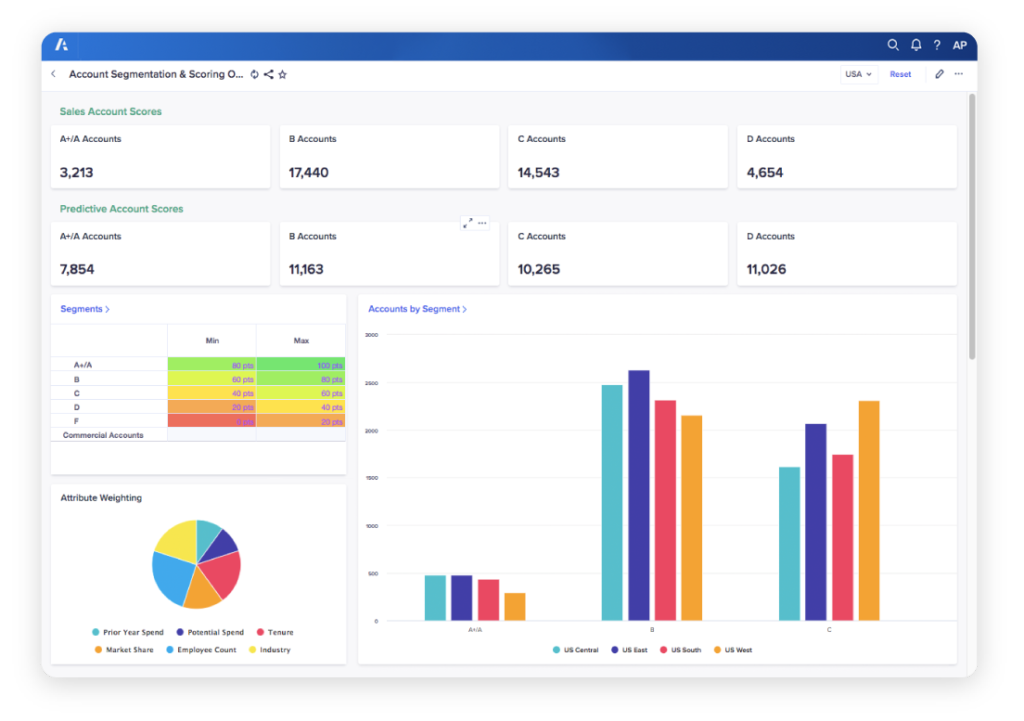1024x721 pixels.
Task: Click the Reset link
Action: [899, 74]
